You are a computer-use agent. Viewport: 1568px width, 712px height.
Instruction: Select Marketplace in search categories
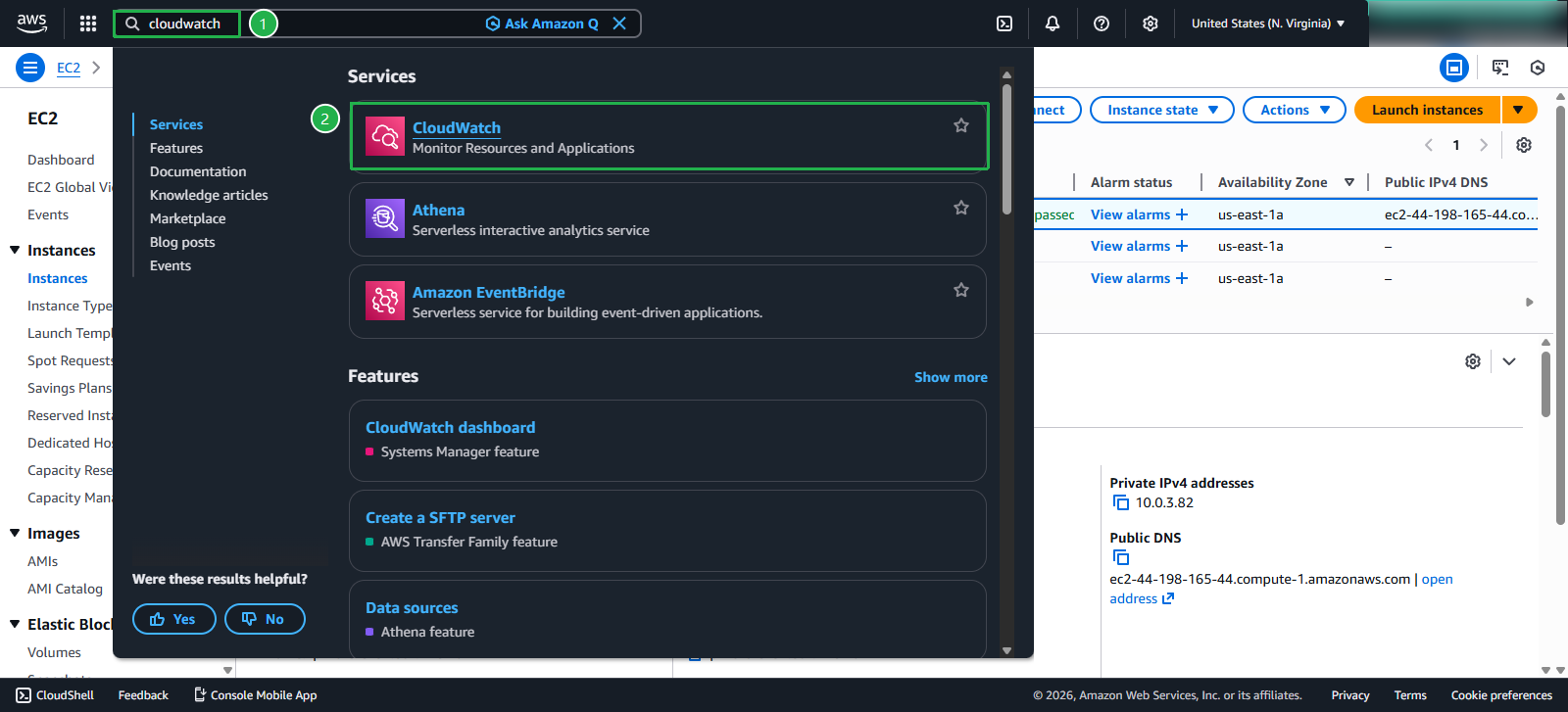point(188,218)
